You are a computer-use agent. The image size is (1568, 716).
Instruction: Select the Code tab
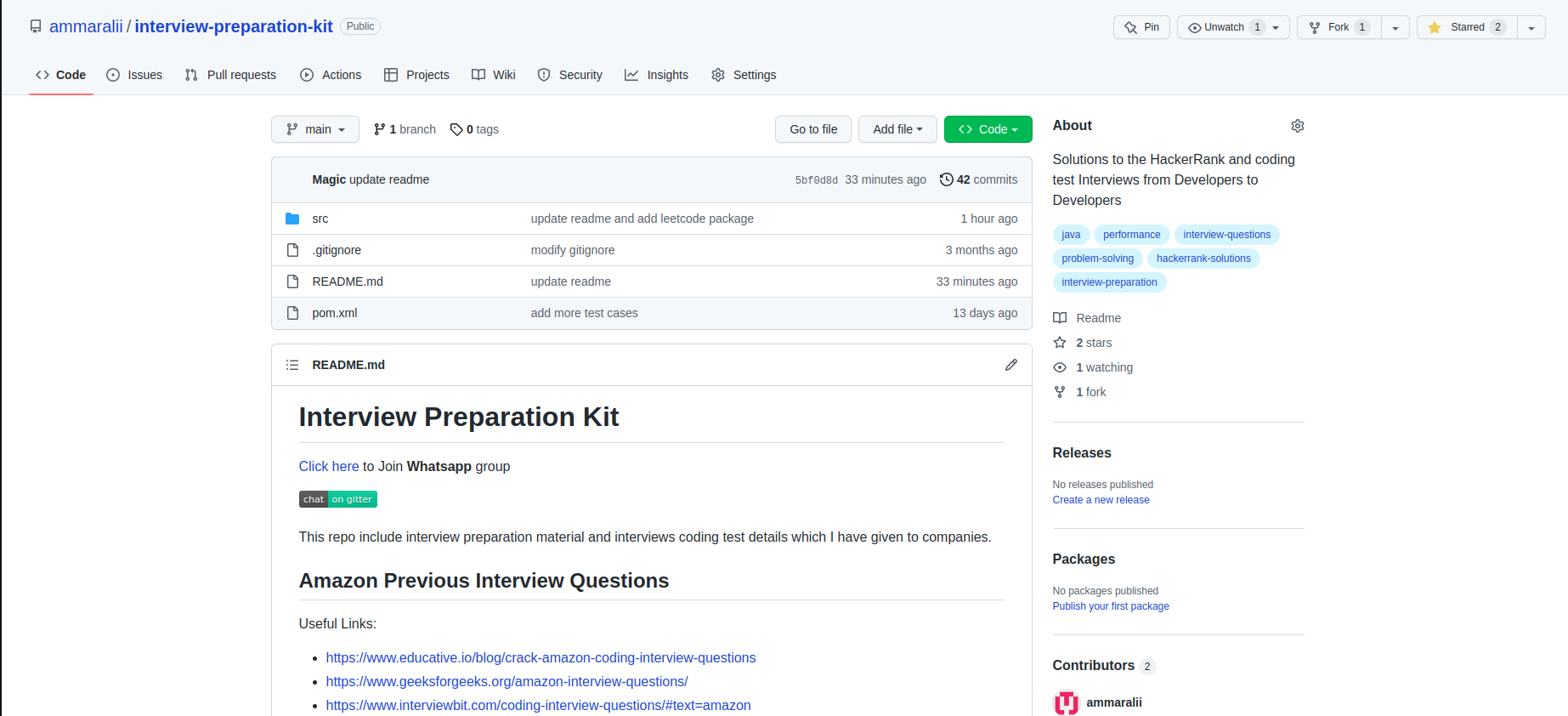pos(61,75)
